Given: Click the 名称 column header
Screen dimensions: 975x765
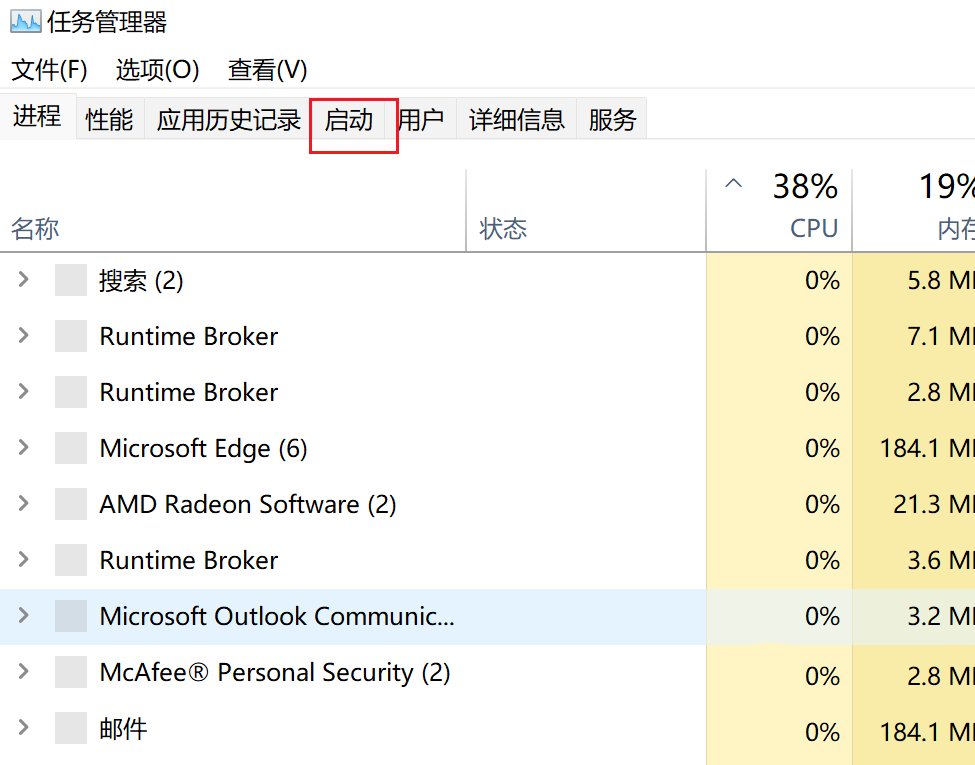Looking at the screenshot, I should (x=35, y=228).
